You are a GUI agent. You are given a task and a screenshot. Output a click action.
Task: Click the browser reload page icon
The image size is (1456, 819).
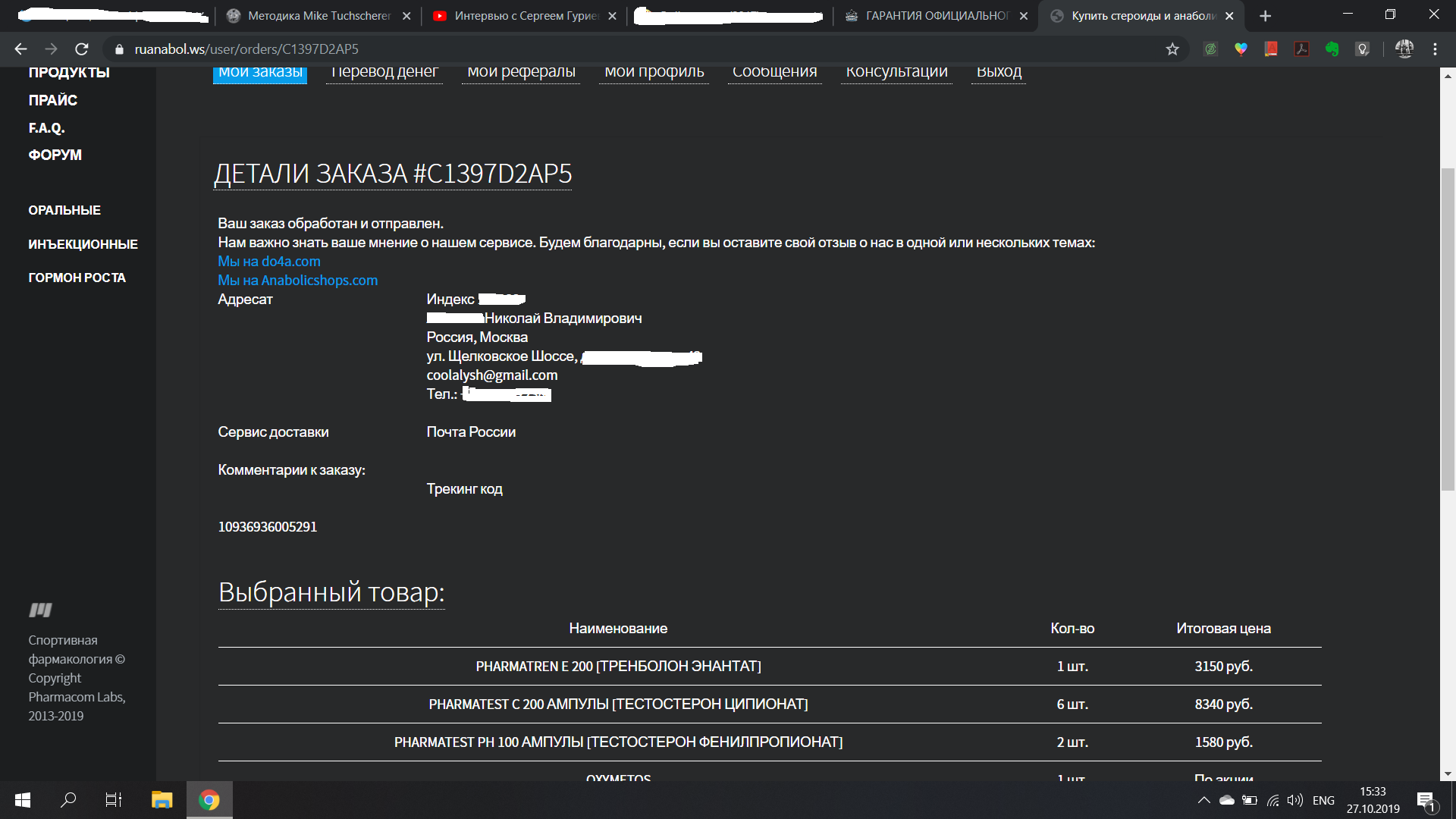[82, 49]
